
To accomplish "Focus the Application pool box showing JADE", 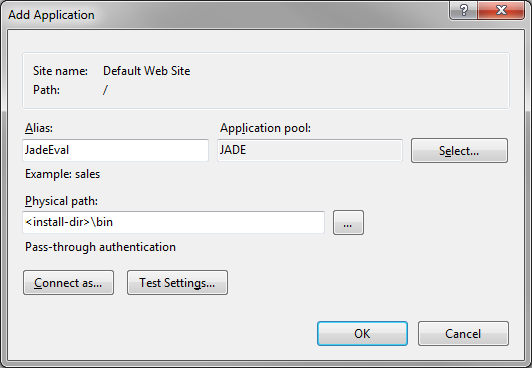I will [310, 150].
